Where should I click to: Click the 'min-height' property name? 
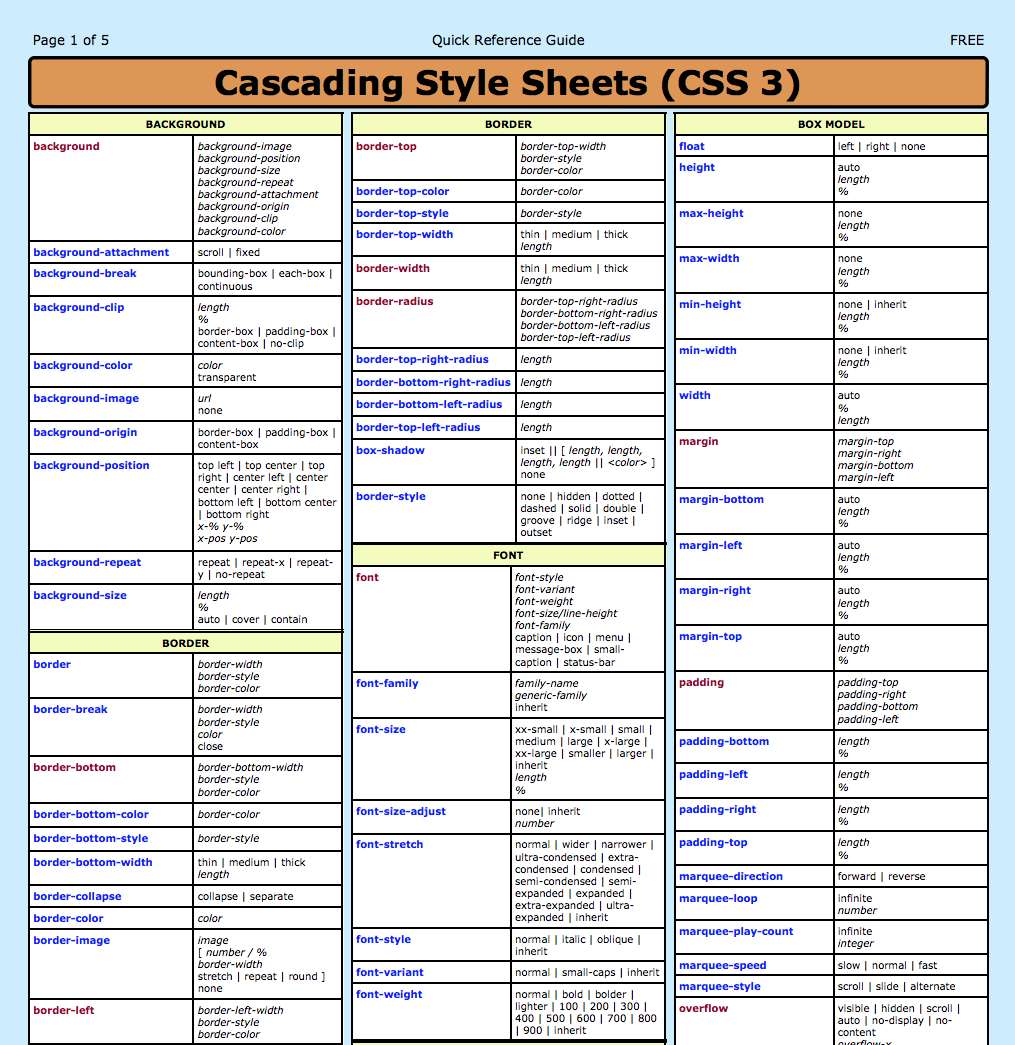click(x=710, y=304)
